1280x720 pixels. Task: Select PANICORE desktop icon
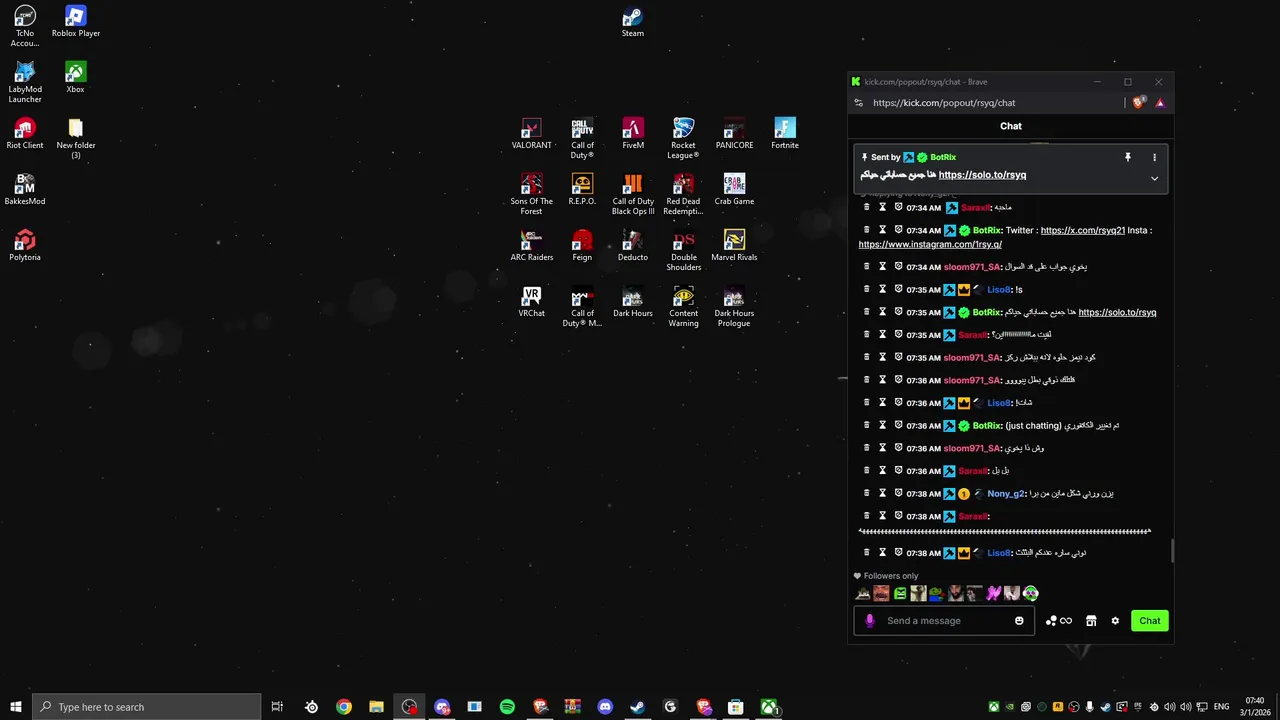734,134
